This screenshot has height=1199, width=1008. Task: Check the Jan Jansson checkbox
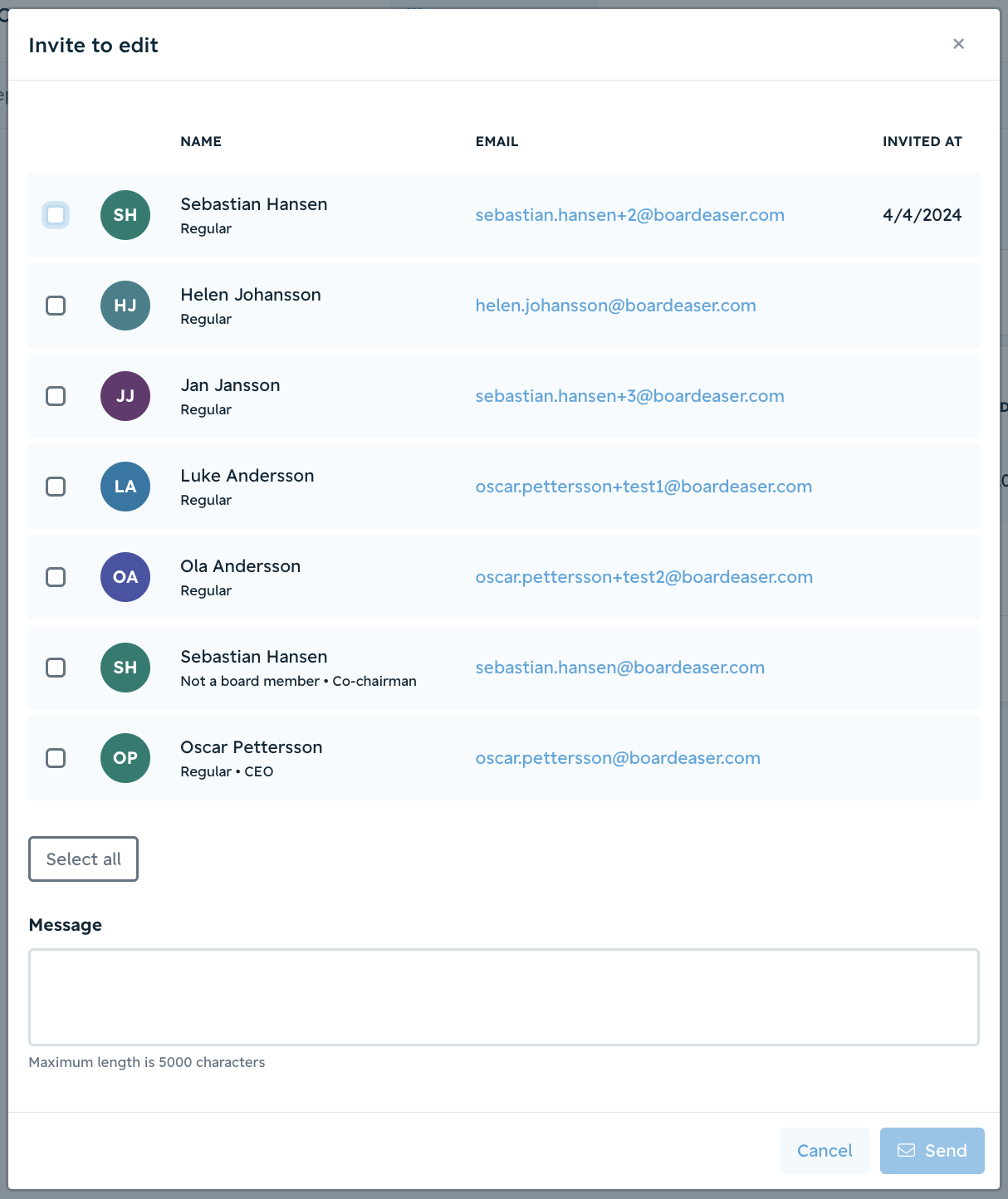coord(56,396)
